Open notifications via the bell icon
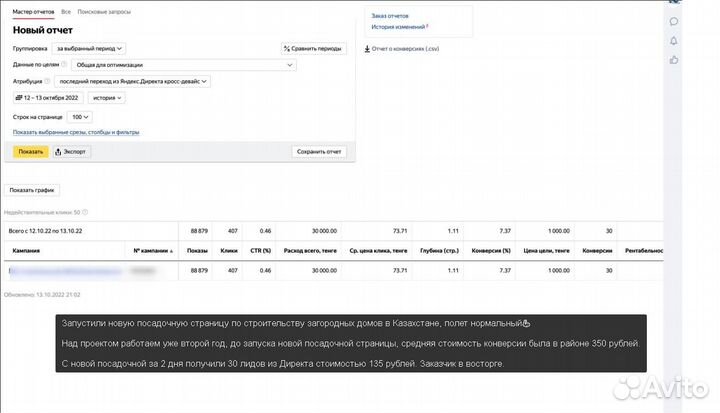Screen dimensions: 720x413 click(x=674, y=41)
